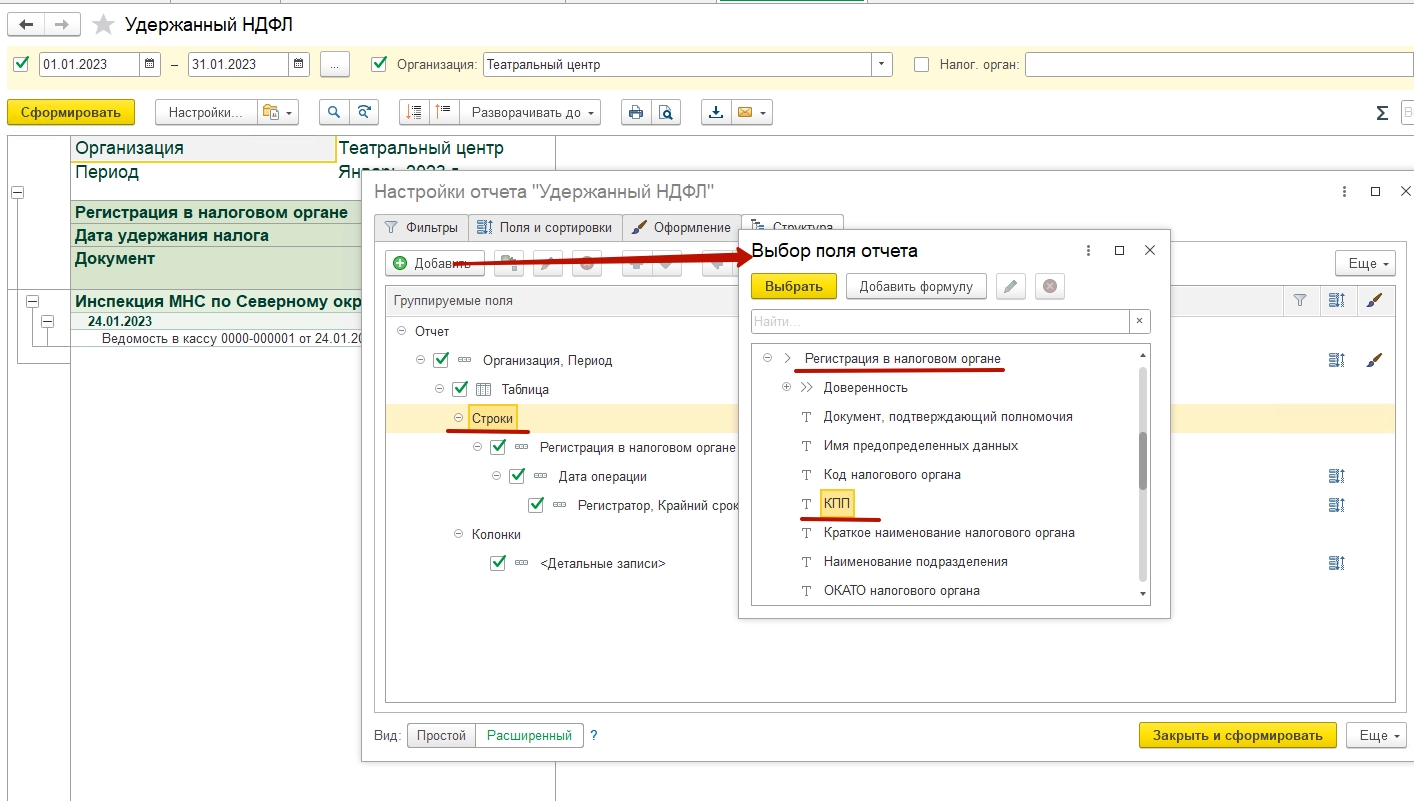Click pencil edit icon in field chooser
This screenshot has width=1414, height=801.
(1011, 287)
